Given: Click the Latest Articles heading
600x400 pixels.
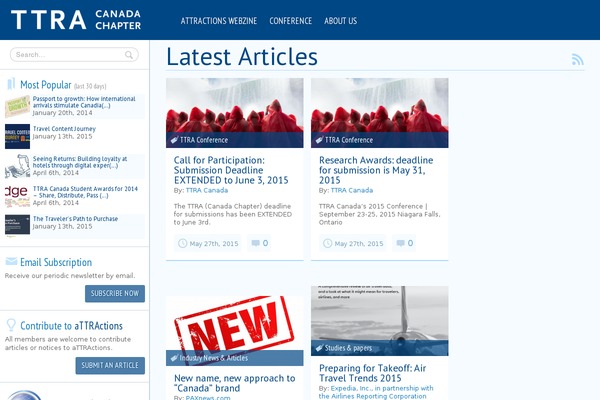Looking at the screenshot, I should [x=242, y=57].
